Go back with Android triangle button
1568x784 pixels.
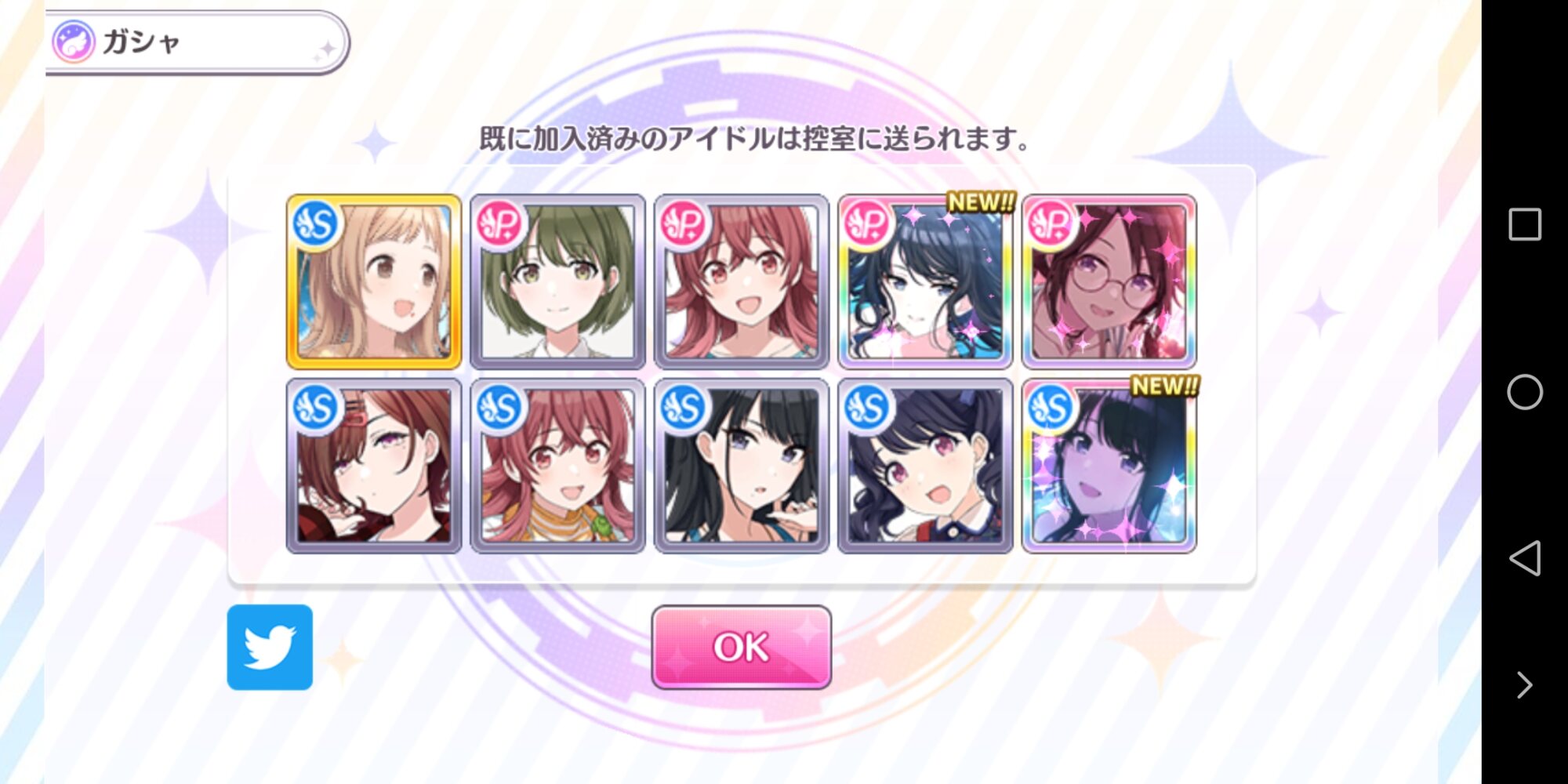[1525, 558]
